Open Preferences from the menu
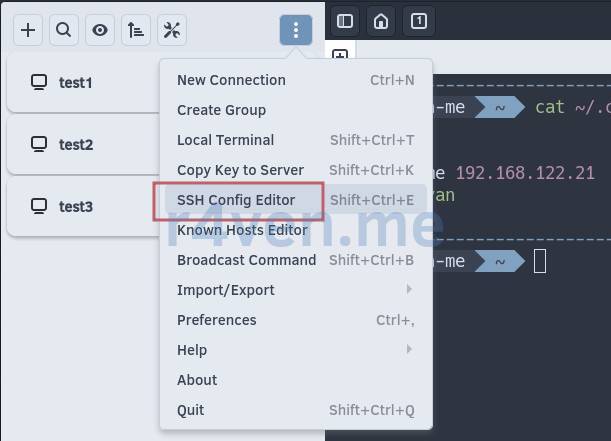 click(217, 320)
